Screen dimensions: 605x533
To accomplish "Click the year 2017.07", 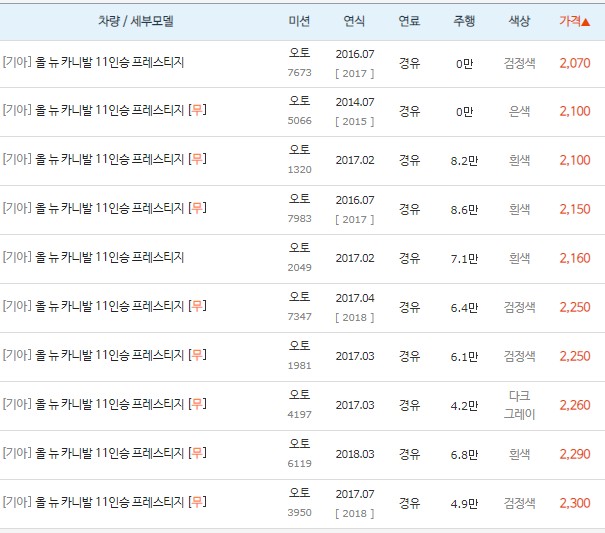I will point(355,494).
